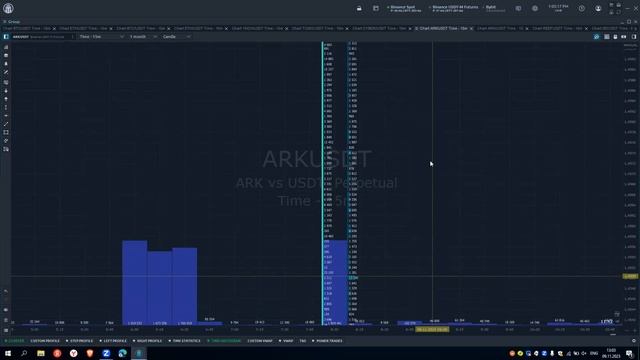Open the Binance Spot connection status
Screen dimensions: 640x360
404,8
